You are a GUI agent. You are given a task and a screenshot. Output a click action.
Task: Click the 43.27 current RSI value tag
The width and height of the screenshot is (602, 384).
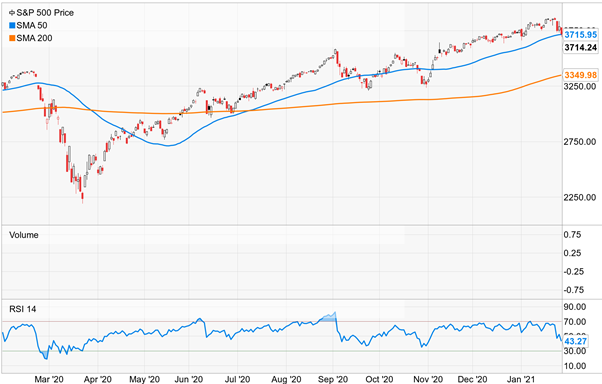(x=576, y=341)
